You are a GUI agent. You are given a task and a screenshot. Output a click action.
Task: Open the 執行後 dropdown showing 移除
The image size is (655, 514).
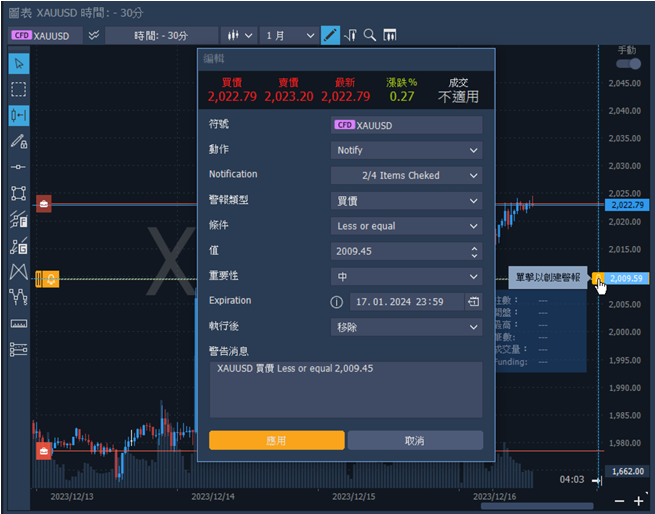tap(406, 327)
